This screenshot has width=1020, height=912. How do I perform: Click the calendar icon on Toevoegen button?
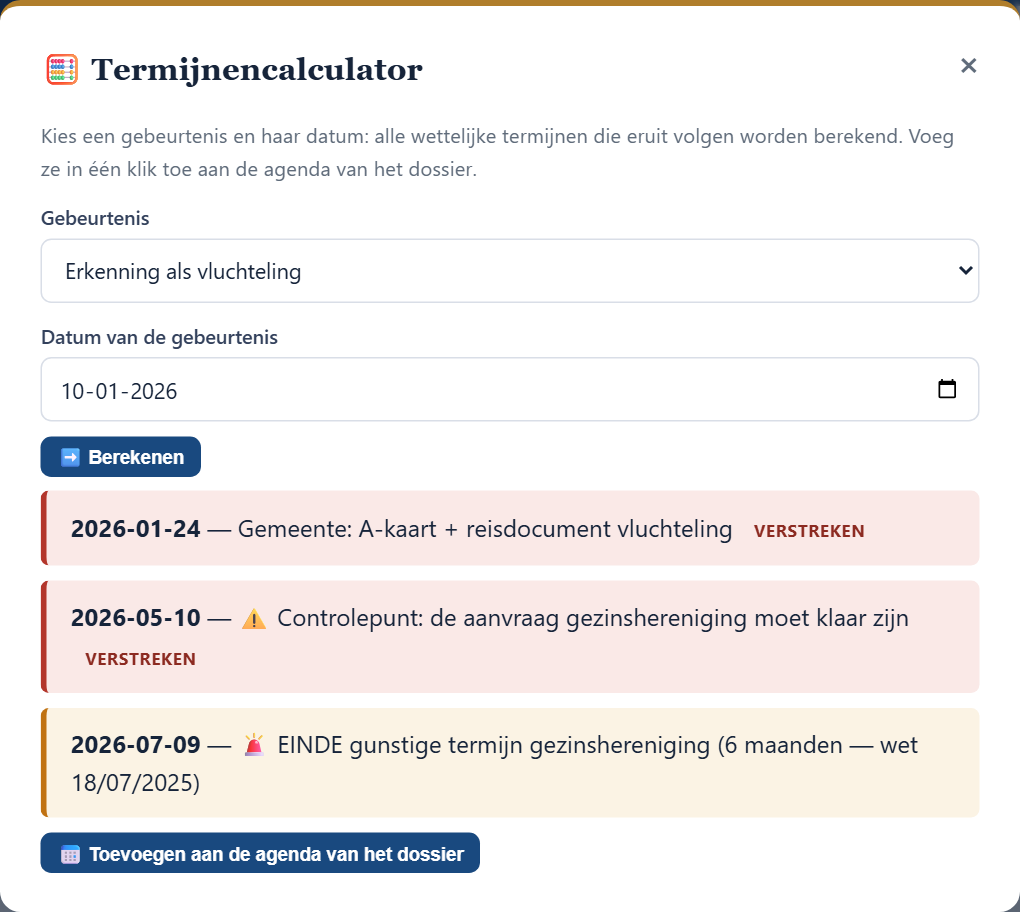click(70, 854)
